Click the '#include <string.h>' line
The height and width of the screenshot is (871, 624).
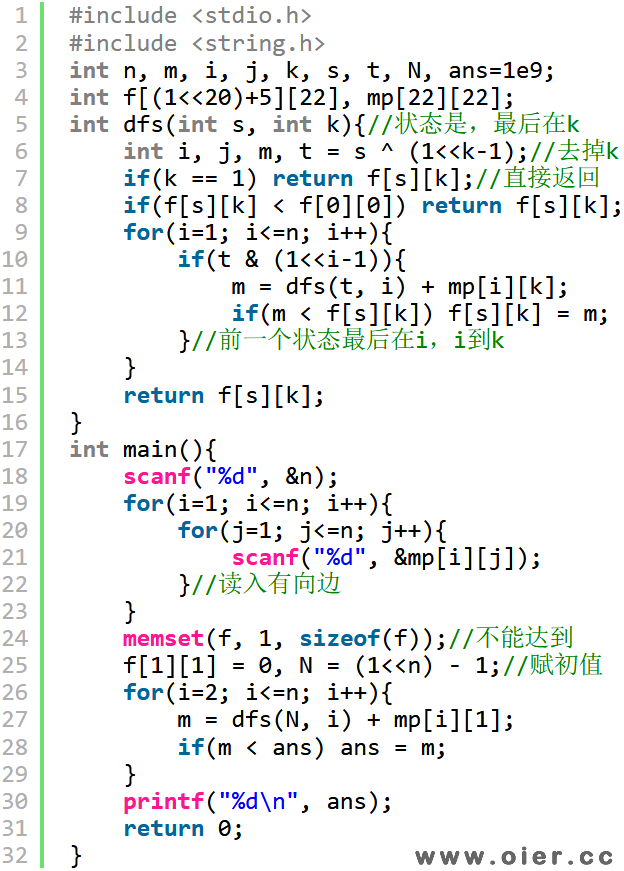[197, 43]
